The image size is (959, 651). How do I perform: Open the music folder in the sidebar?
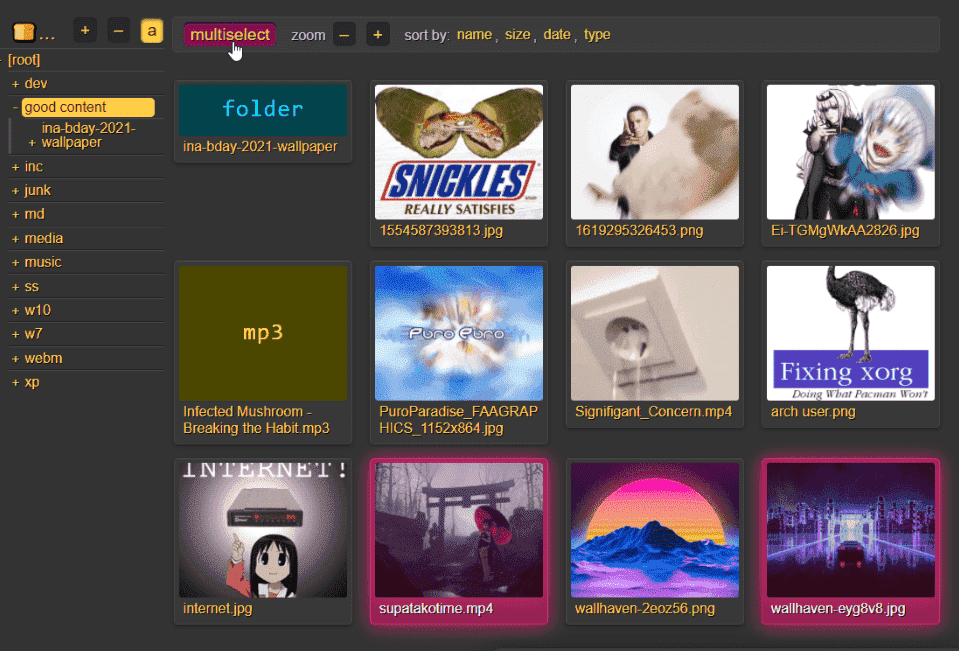(x=43, y=262)
